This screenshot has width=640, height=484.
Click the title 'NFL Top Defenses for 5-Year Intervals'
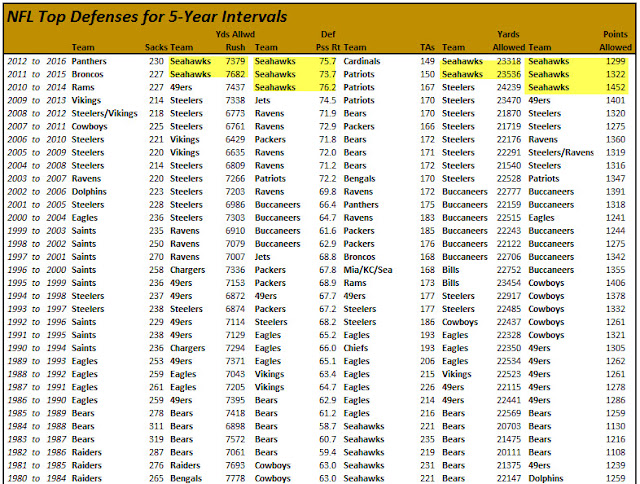pos(147,17)
